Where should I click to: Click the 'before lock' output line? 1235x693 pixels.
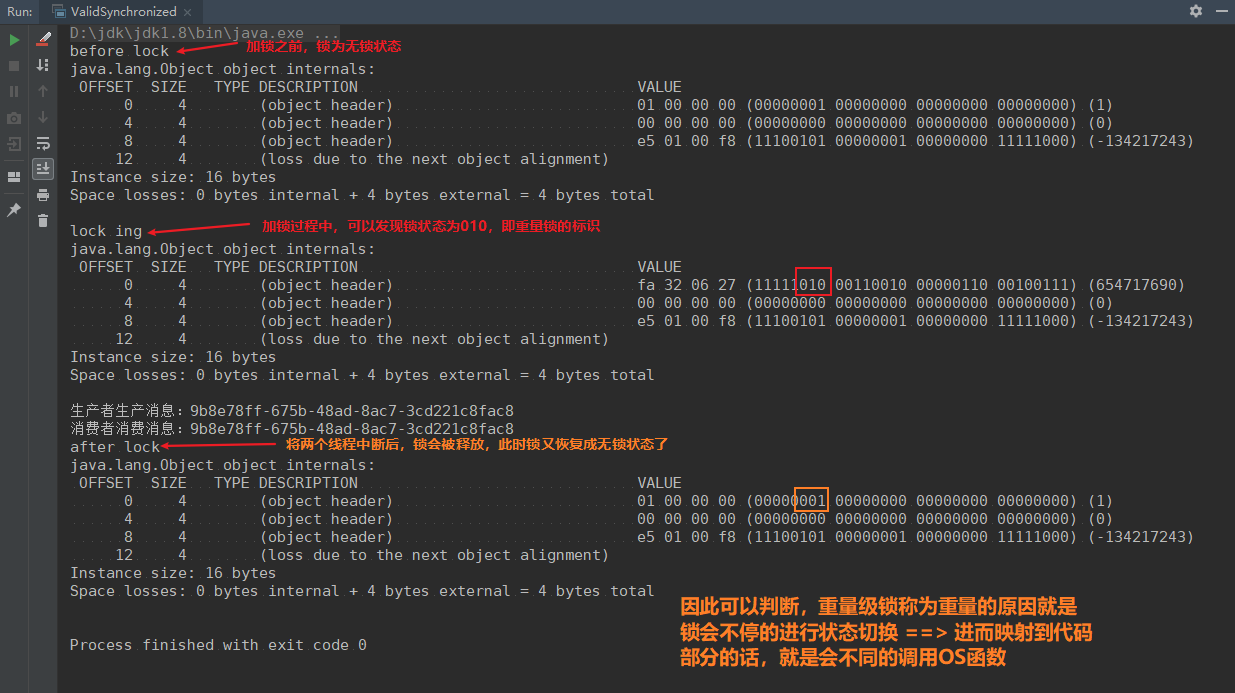click(x=119, y=51)
